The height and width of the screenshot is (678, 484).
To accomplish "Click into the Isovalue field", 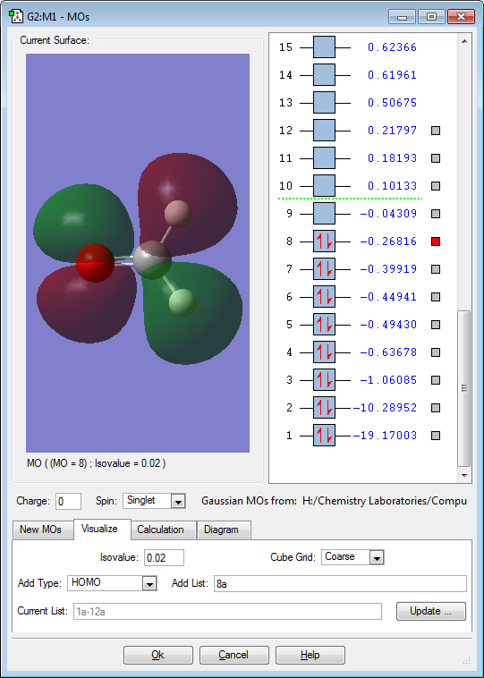I will pos(163,558).
